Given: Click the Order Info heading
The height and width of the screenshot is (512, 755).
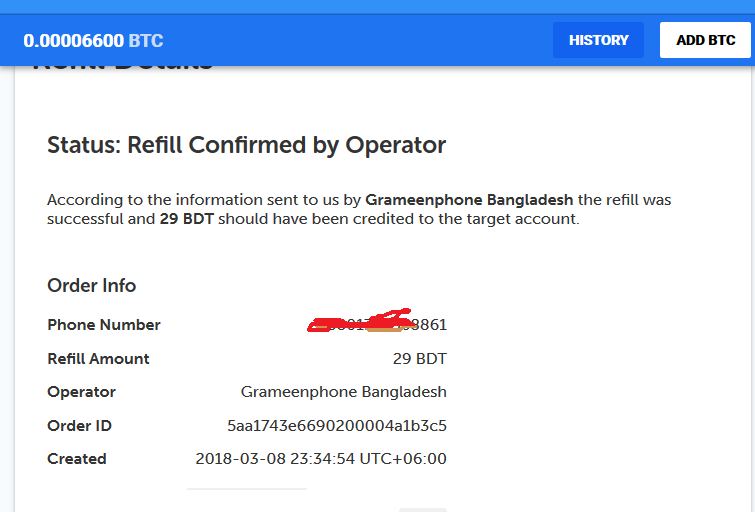Looking at the screenshot, I should pyautogui.click(x=92, y=285).
